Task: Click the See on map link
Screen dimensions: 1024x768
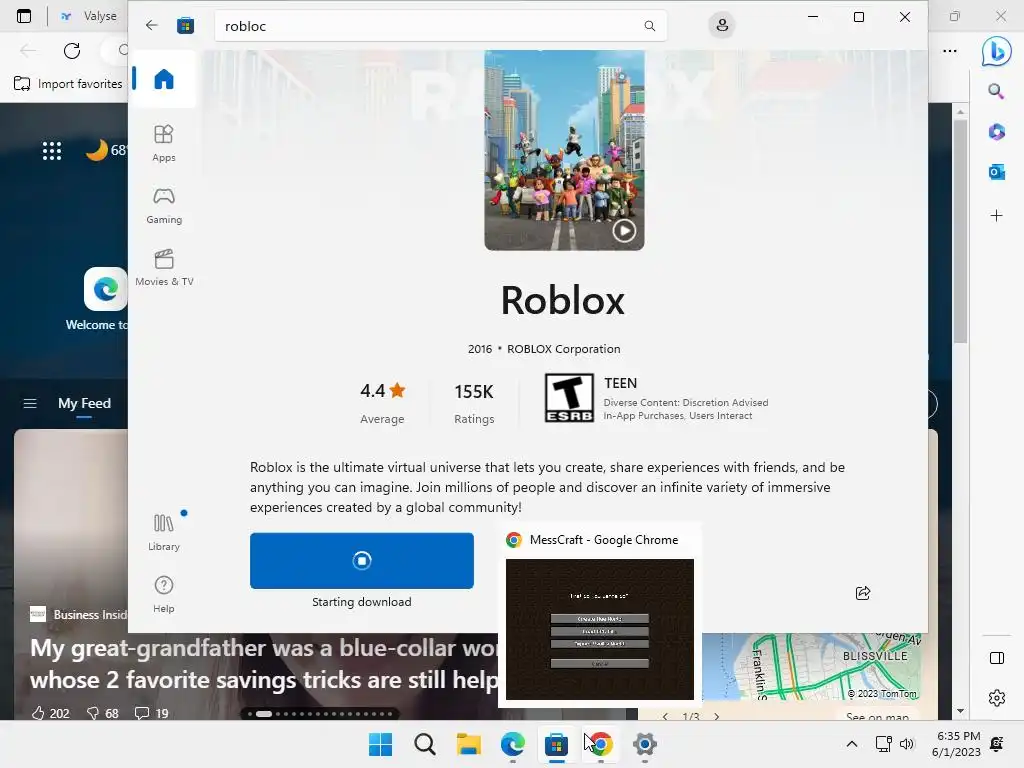Action: (876, 717)
